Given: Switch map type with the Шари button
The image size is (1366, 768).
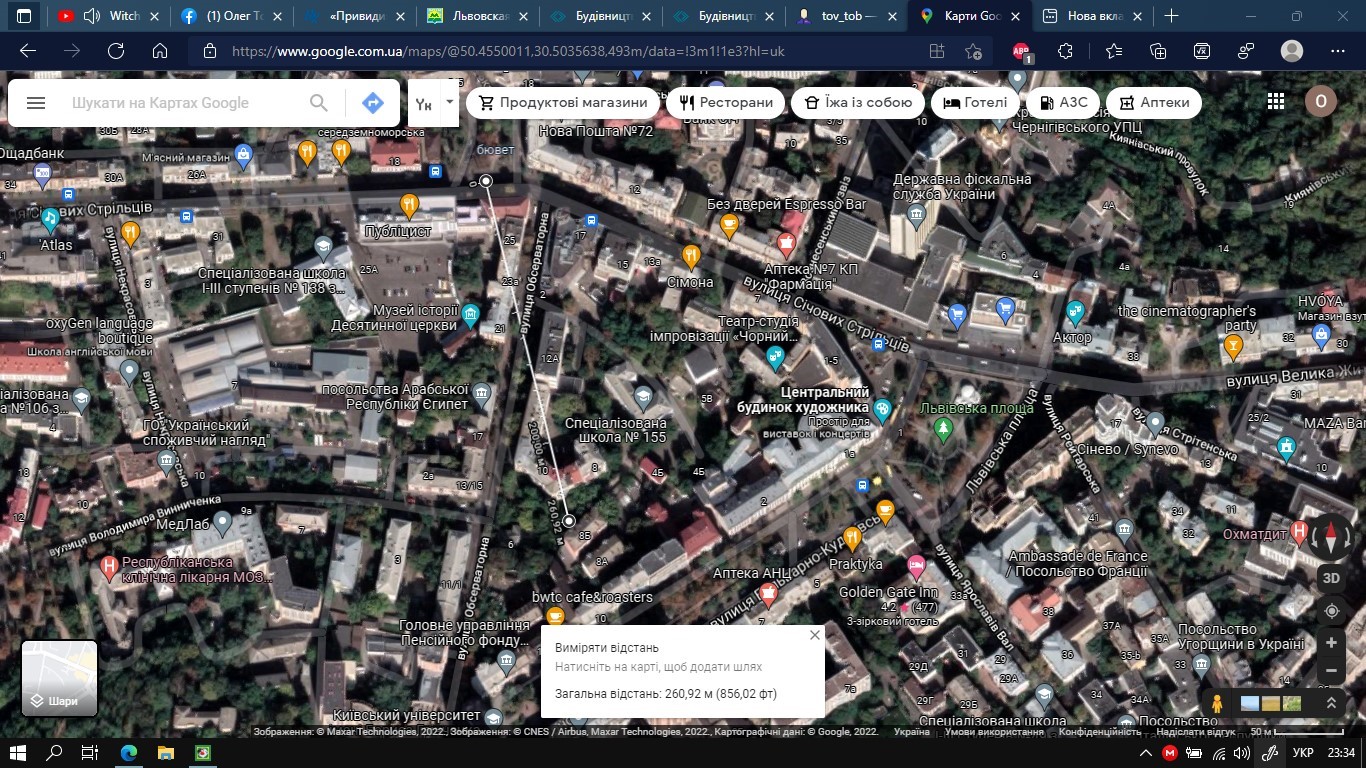Looking at the screenshot, I should point(60,679).
